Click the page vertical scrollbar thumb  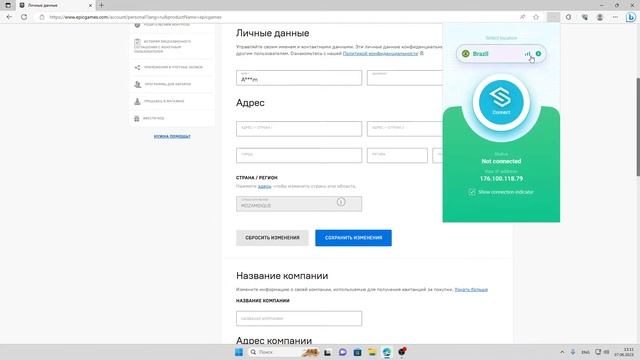[638, 127]
